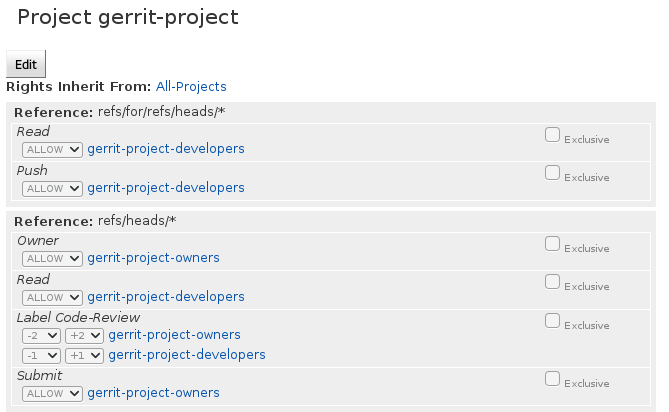Open gerrit-project-developers link under Push

[166, 188]
